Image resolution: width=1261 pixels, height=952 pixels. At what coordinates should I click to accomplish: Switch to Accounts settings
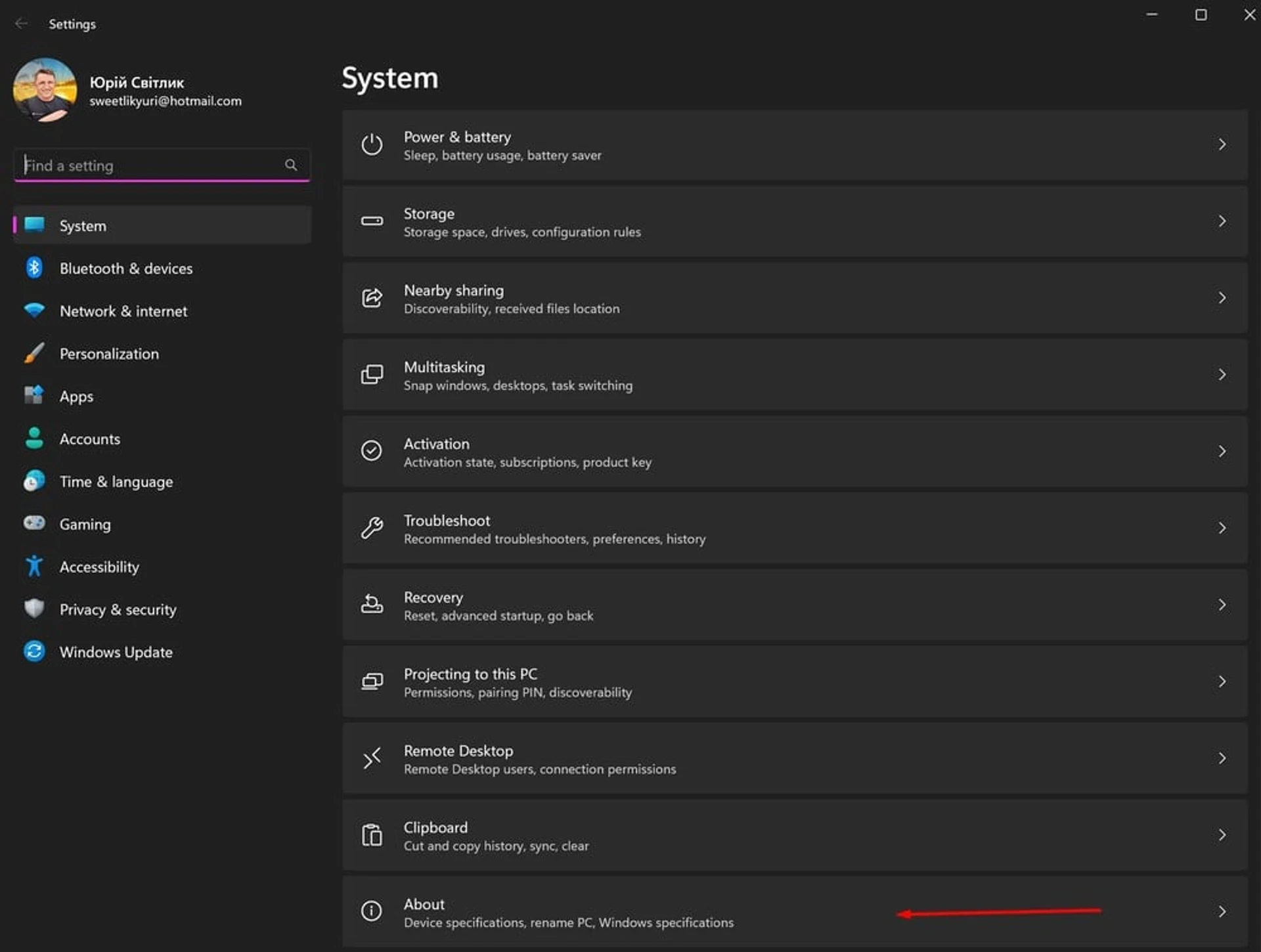coord(162,439)
